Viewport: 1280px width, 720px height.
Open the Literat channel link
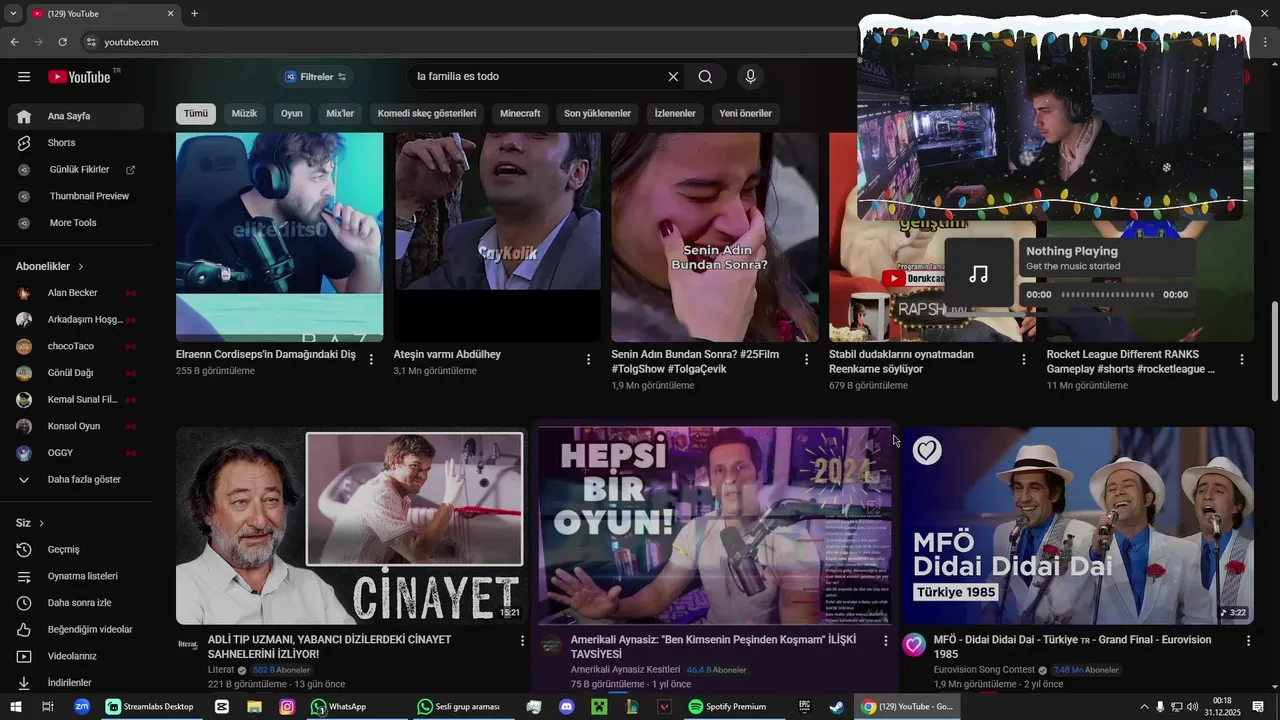pyautogui.click(x=221, y=670)
